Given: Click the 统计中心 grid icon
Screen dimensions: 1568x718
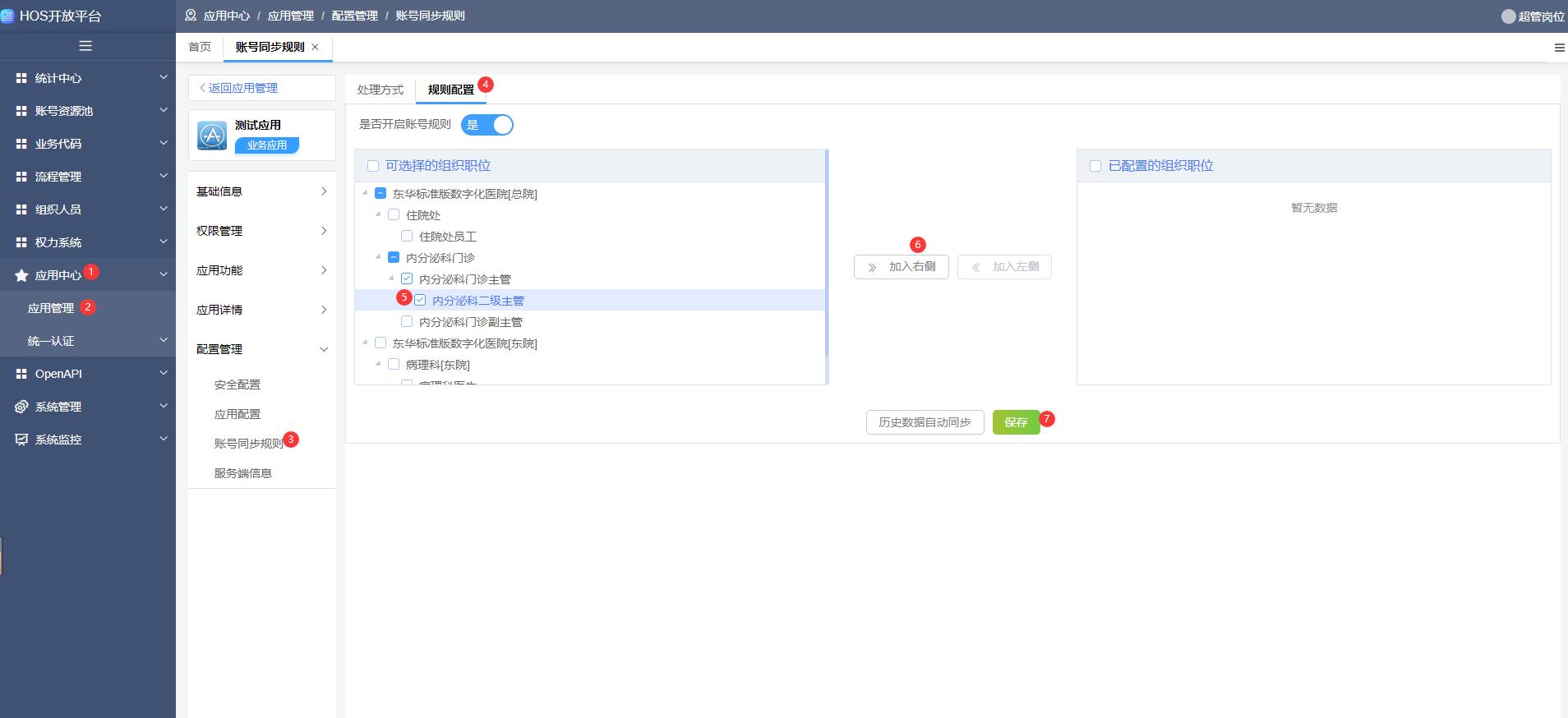Looking at the screenshot, I should (21, 78).
